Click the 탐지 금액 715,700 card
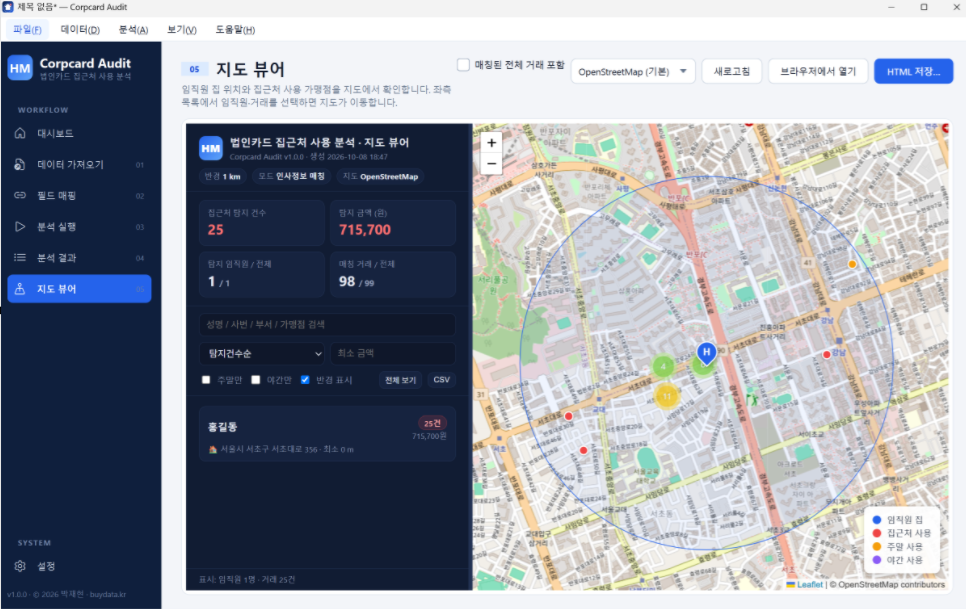 393,223
